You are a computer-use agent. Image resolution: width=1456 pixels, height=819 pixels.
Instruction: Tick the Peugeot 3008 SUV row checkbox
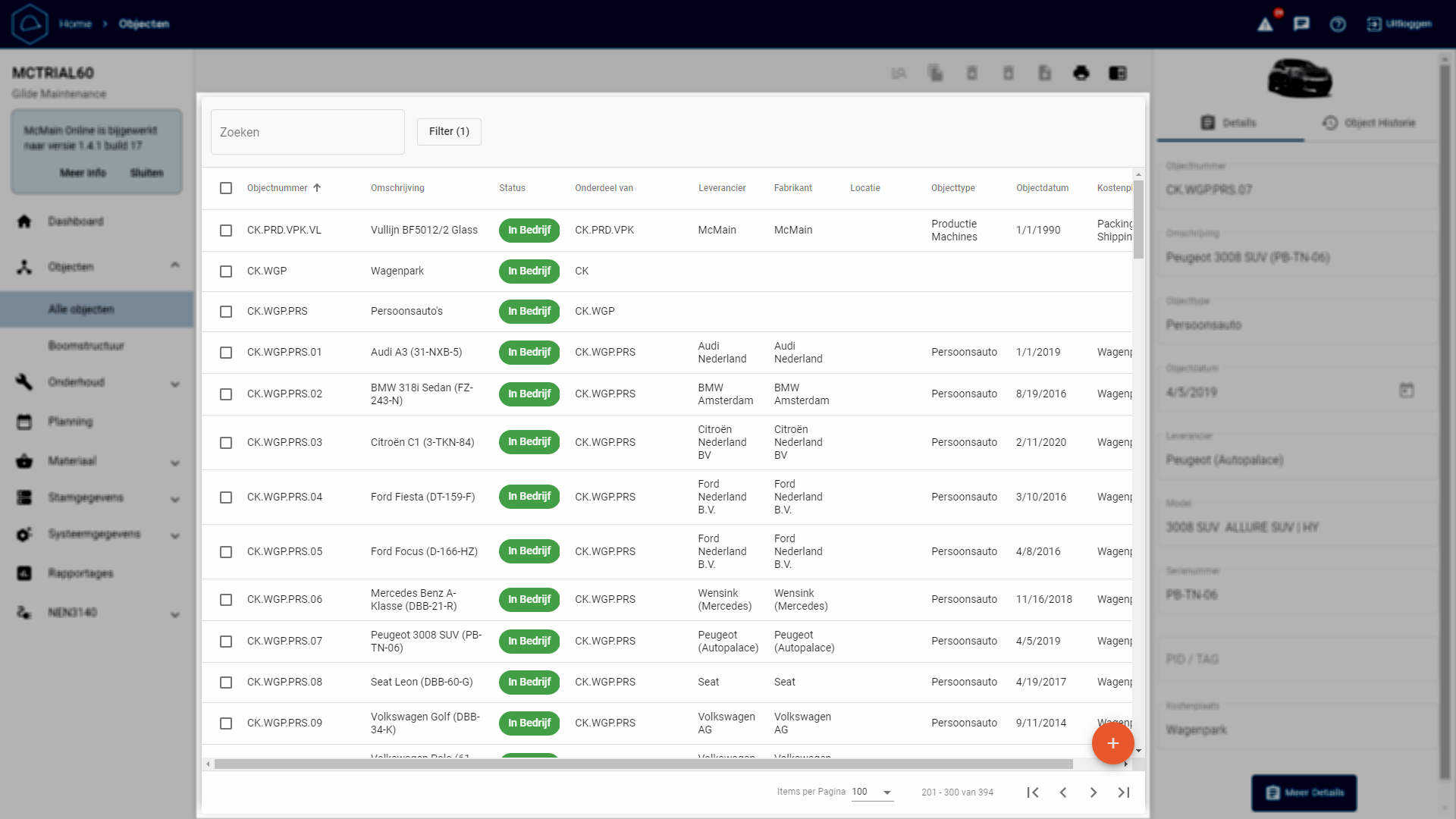pyautogui.click(x=226, y=642)
